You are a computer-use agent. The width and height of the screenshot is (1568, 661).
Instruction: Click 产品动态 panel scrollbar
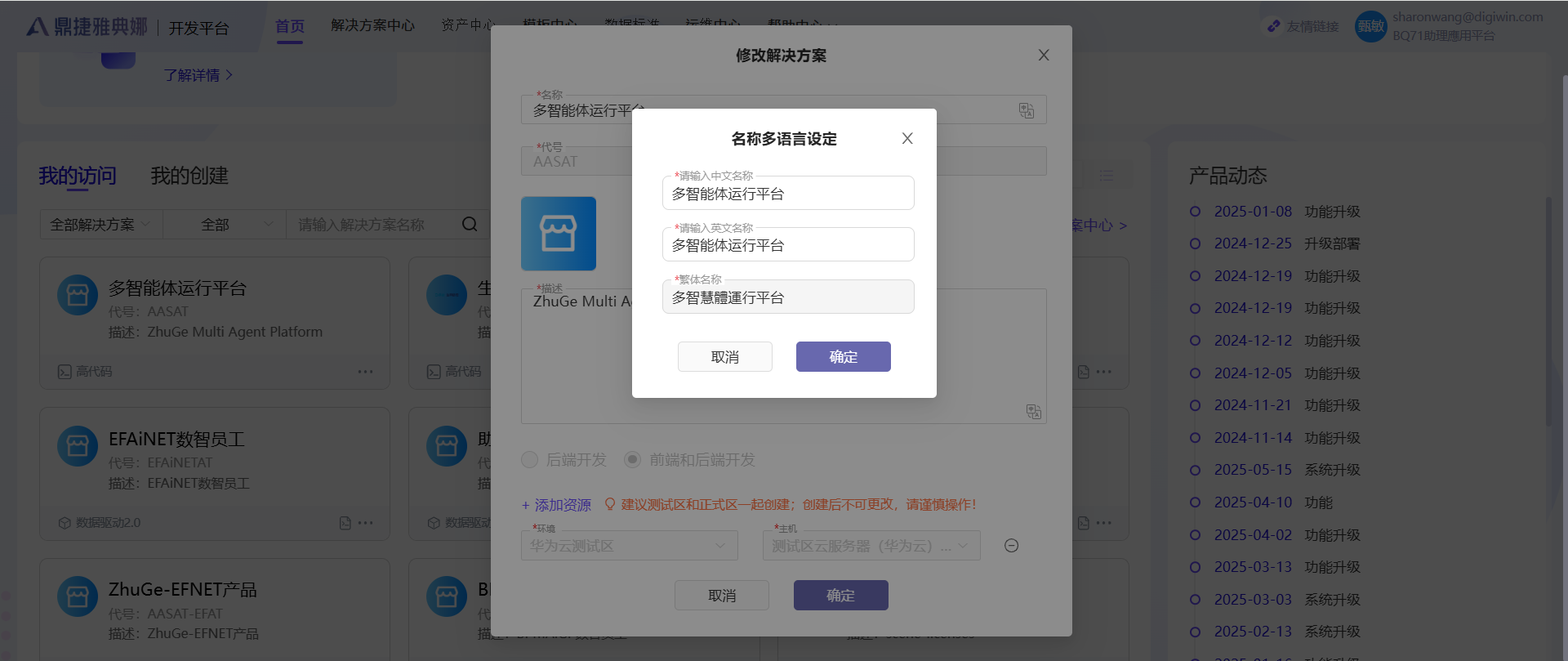click(1548, 310)
